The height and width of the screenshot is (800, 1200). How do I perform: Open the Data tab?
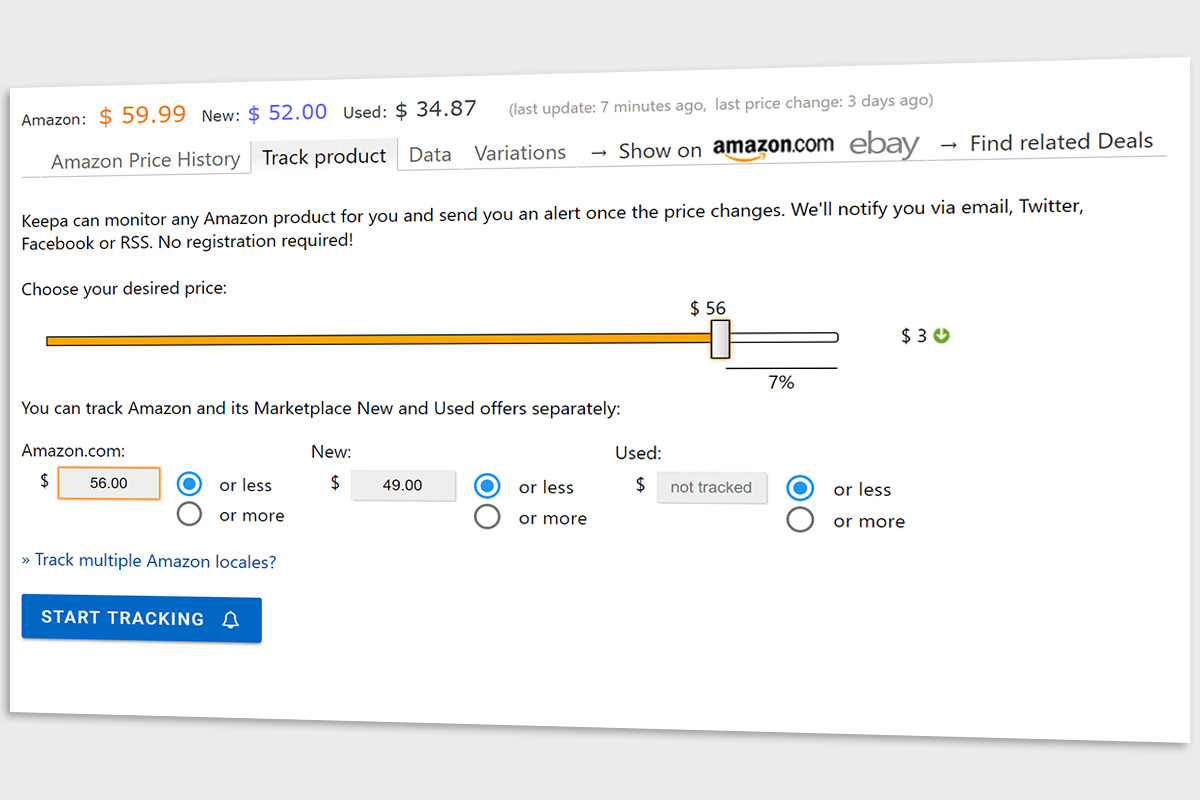(430, 154)
